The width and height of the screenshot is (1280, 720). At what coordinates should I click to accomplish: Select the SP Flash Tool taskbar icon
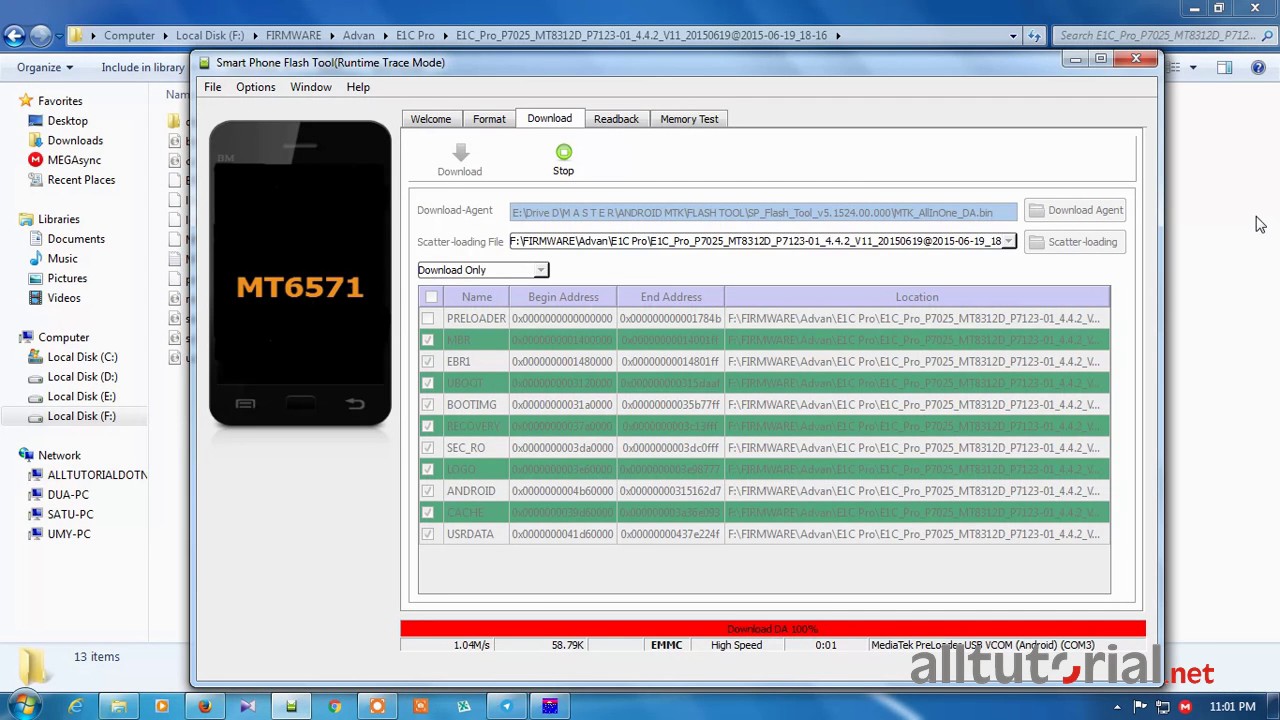pyautogui.click(x=291, y=707)
